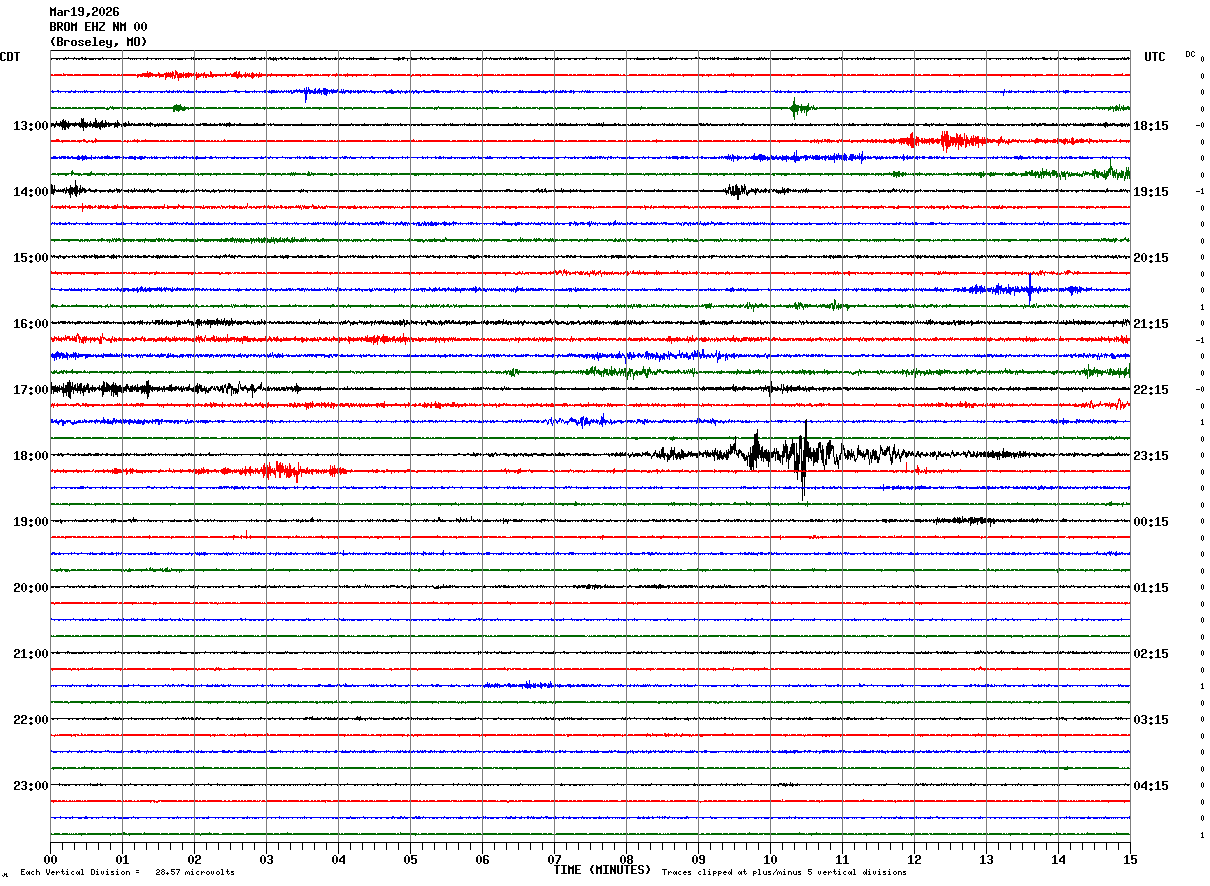This screenshot has width=1210, height=886.
Task: Click minute tick 13 on bottom axis
Action: coord(986,859)
